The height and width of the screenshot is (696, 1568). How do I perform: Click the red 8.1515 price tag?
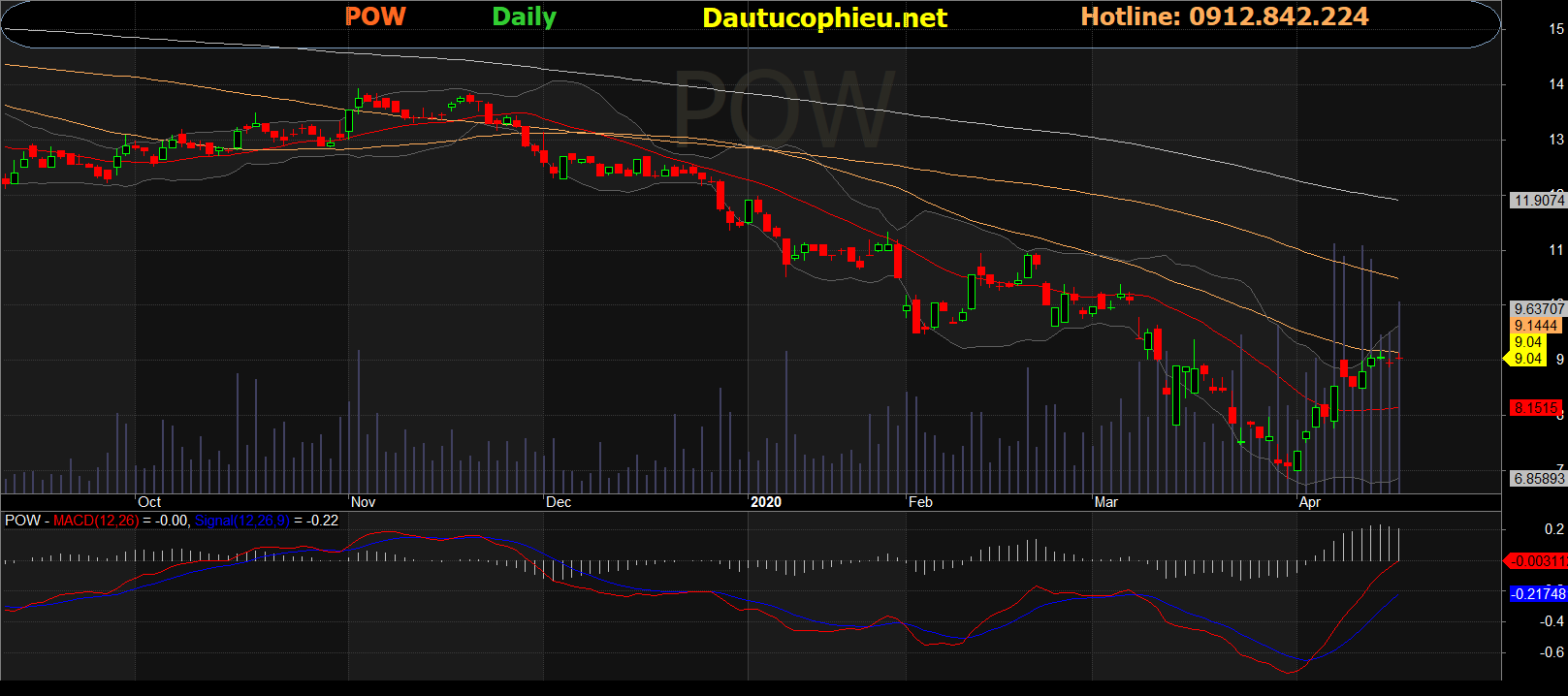[1535, 408]
